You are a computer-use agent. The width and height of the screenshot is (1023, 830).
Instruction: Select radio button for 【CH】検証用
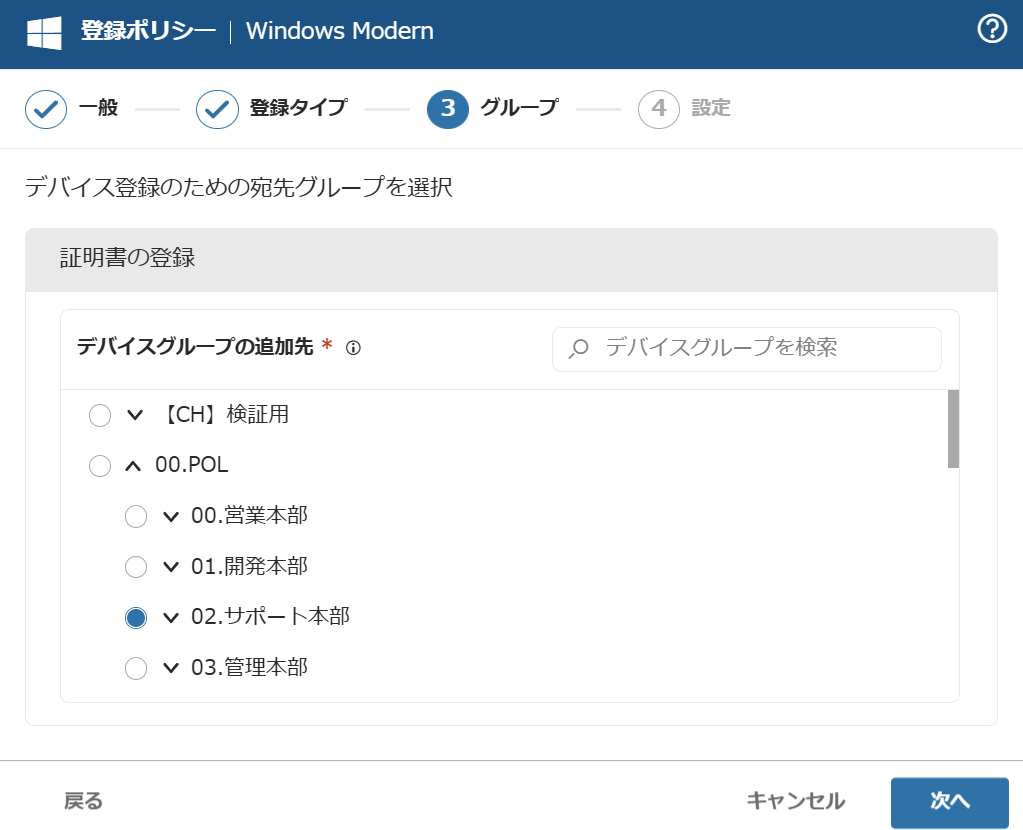pos(100,415)
